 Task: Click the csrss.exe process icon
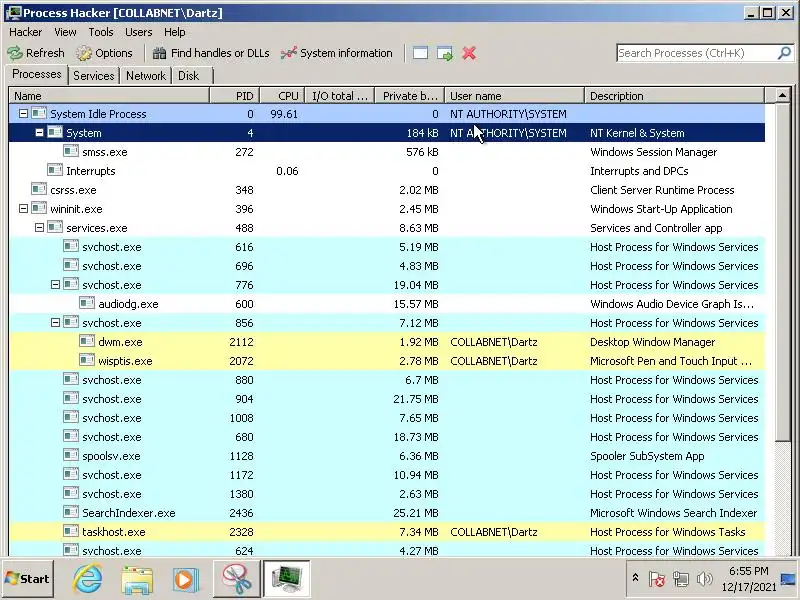tap(39, 189)
